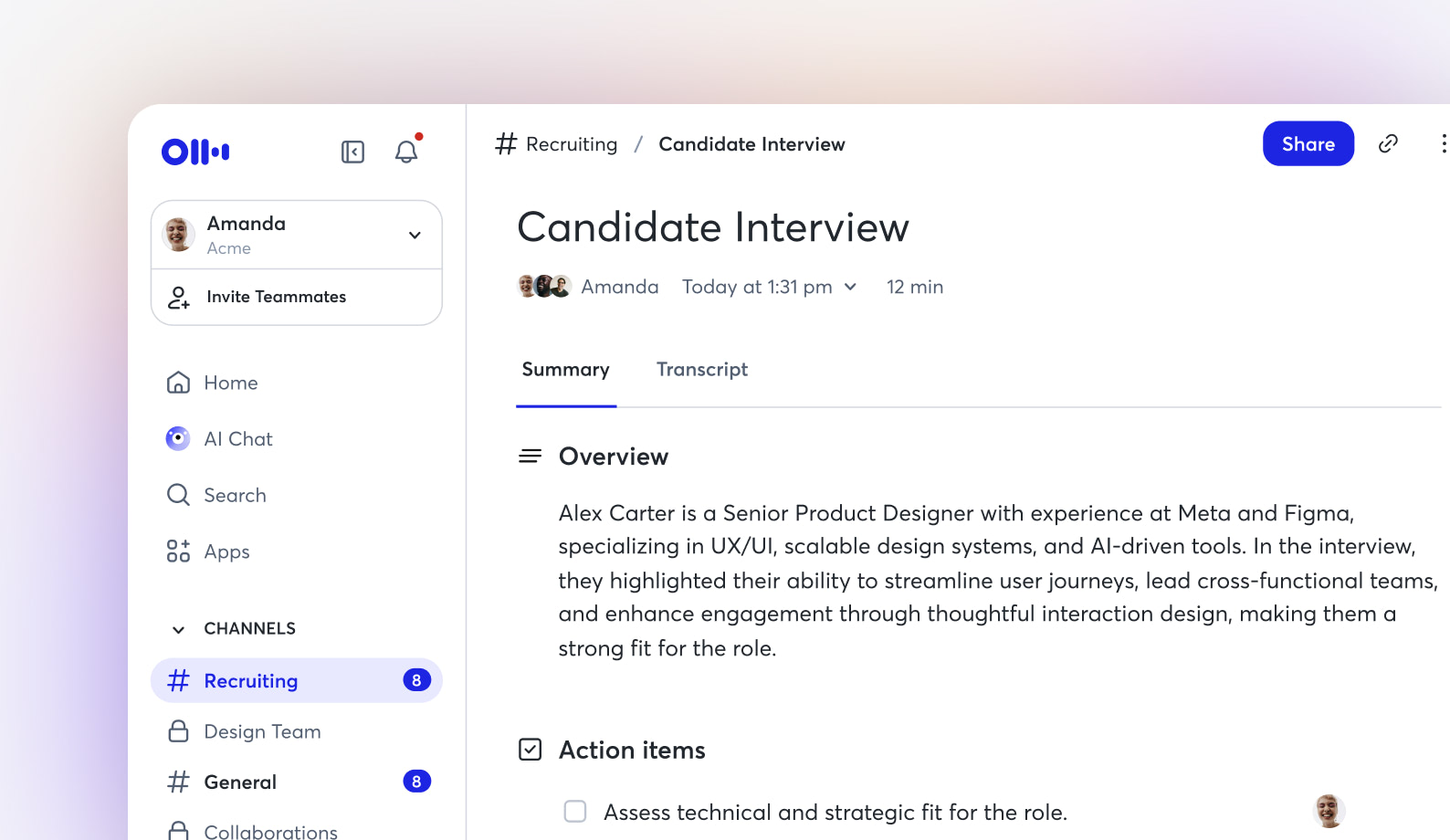Image resolution: width=1450 pixels, height=840 pixels.
Task: Go to Apps in sidebar
Action: click(226, 551)
